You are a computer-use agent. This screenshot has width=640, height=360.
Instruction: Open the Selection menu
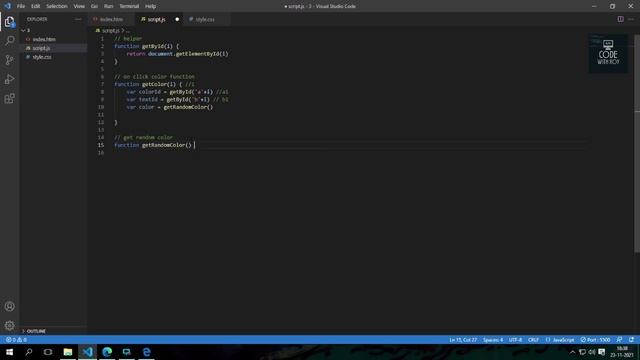pyautogui.click(x=57, y=6)
